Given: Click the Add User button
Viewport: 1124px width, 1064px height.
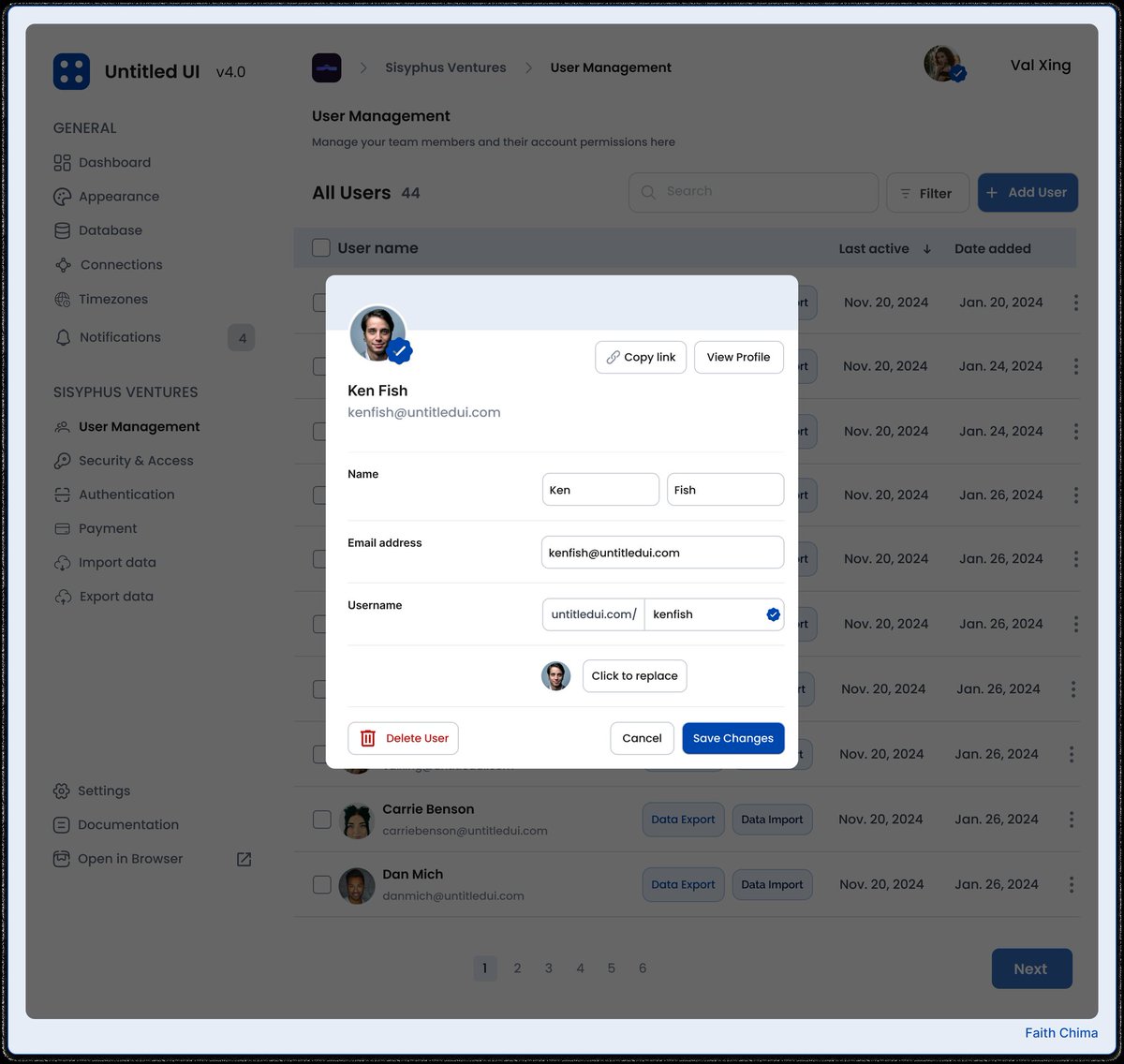Looking at the screenshot, I should [1028, 192].
